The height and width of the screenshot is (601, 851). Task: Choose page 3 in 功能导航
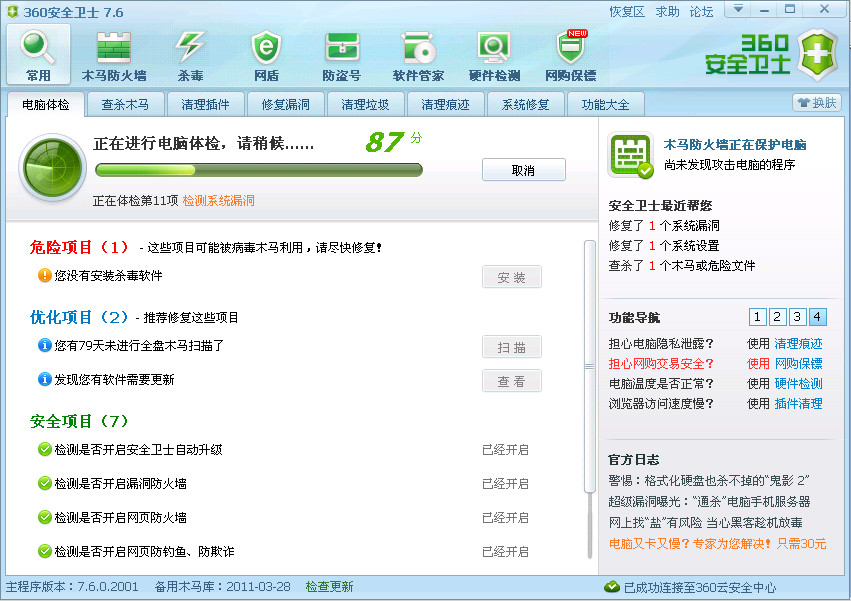coord(797,317)
